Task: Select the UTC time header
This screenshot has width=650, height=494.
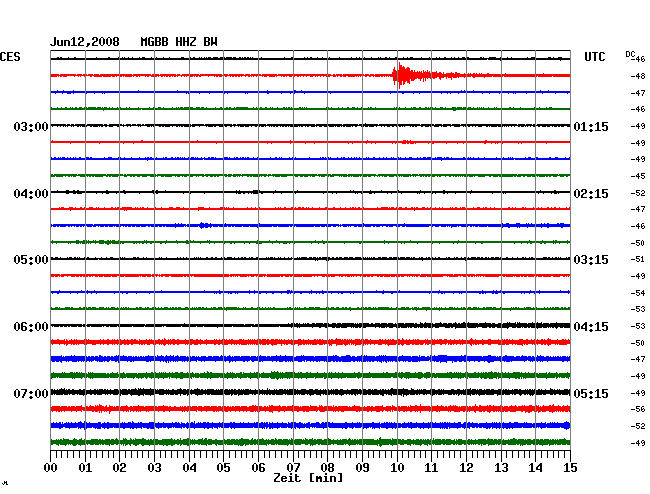Action: (x=594, y=57)
